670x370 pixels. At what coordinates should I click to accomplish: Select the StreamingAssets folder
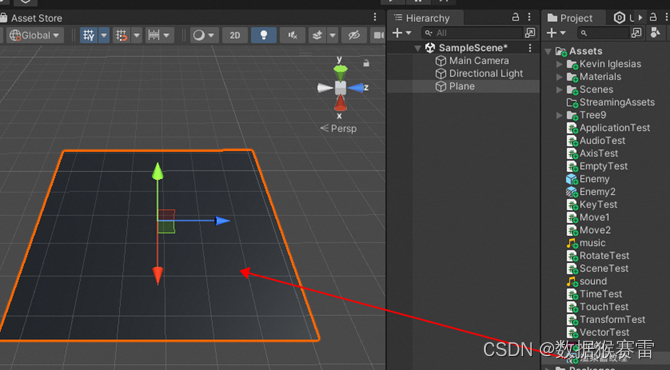pyautogui.click(x=610, y=103)
